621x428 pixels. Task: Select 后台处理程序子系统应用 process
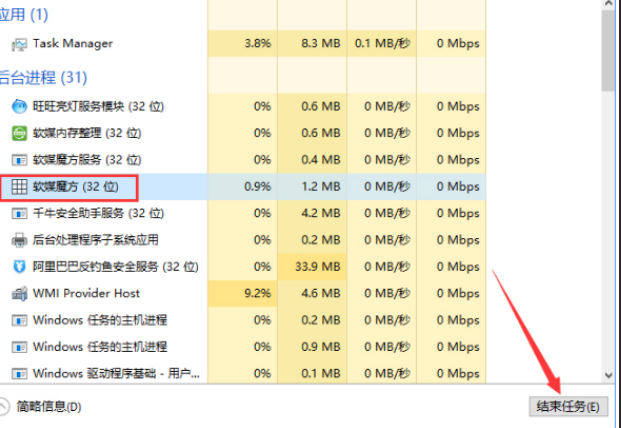[x=243, y=240]
